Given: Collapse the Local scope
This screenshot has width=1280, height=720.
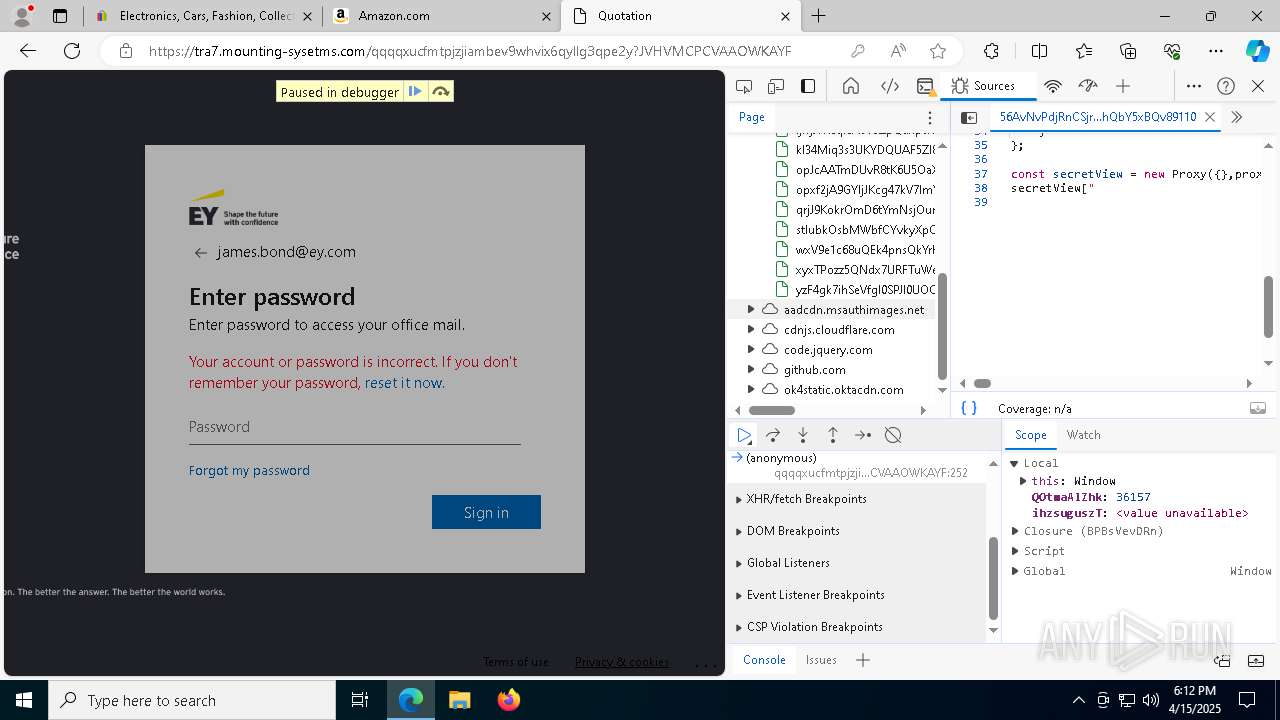Looking at the screenshot, I should pyautogui.click(x=1014, y=463).
